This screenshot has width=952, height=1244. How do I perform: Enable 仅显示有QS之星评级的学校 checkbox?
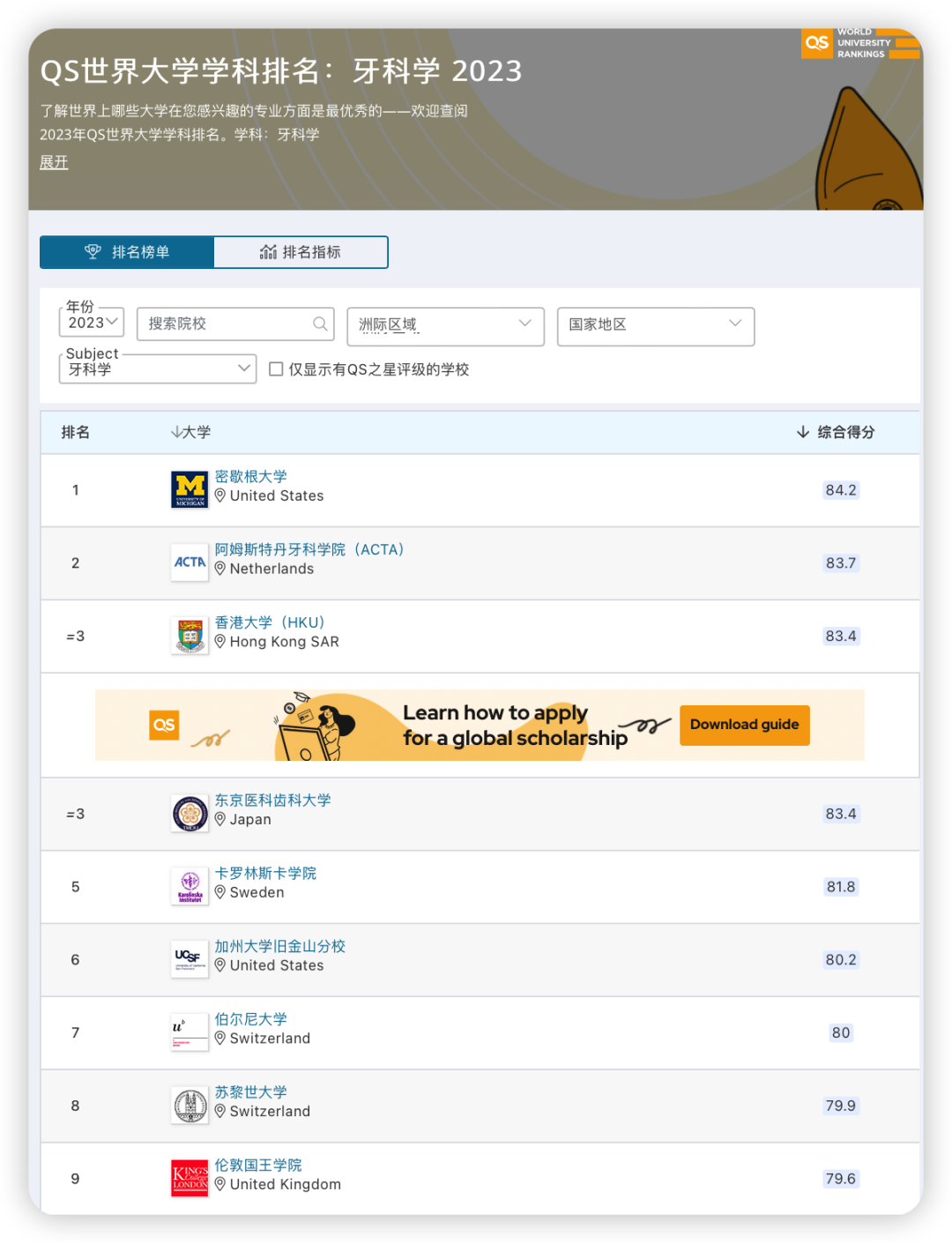[x=276, y=369]
